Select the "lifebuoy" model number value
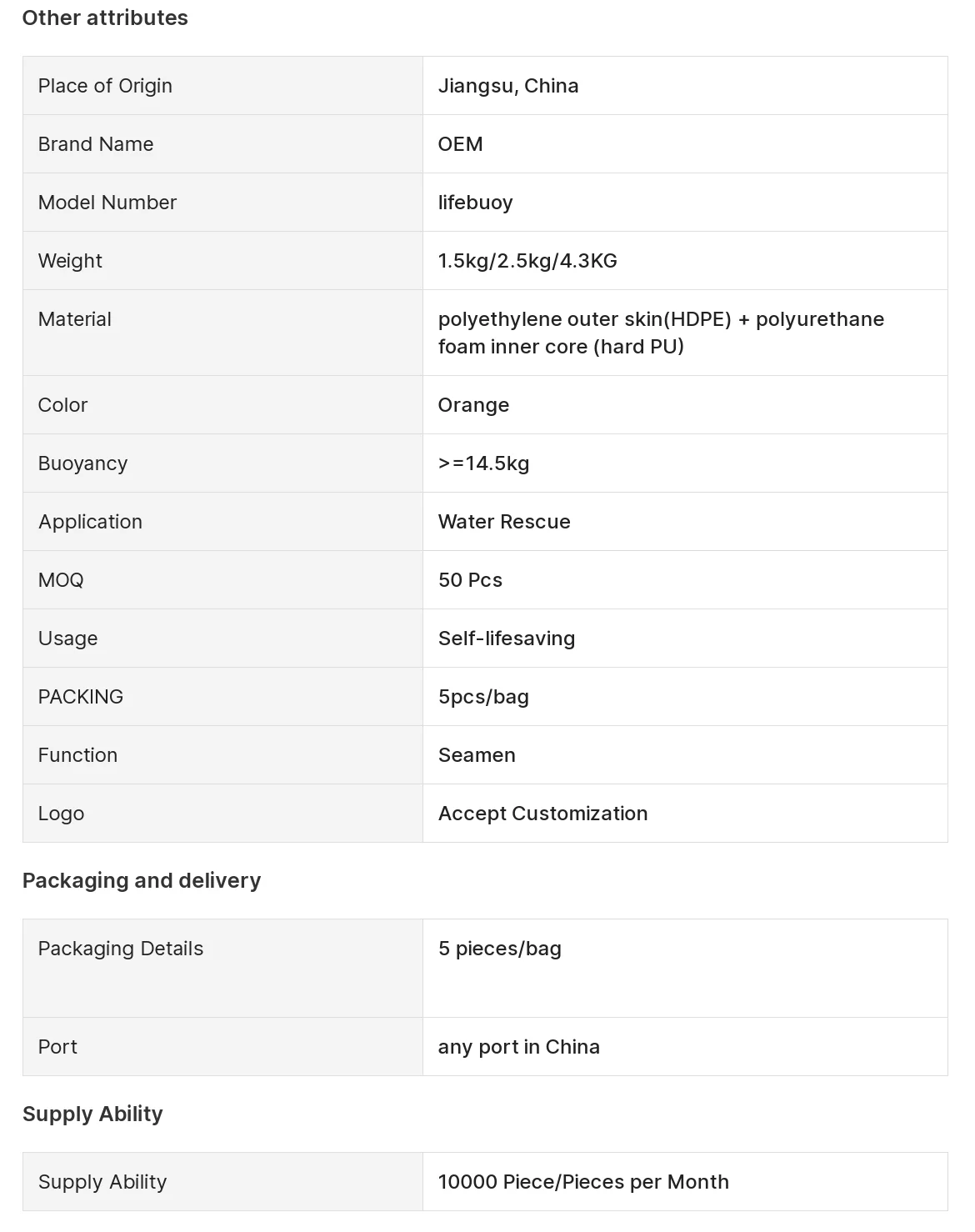 [x=475, y=203]
